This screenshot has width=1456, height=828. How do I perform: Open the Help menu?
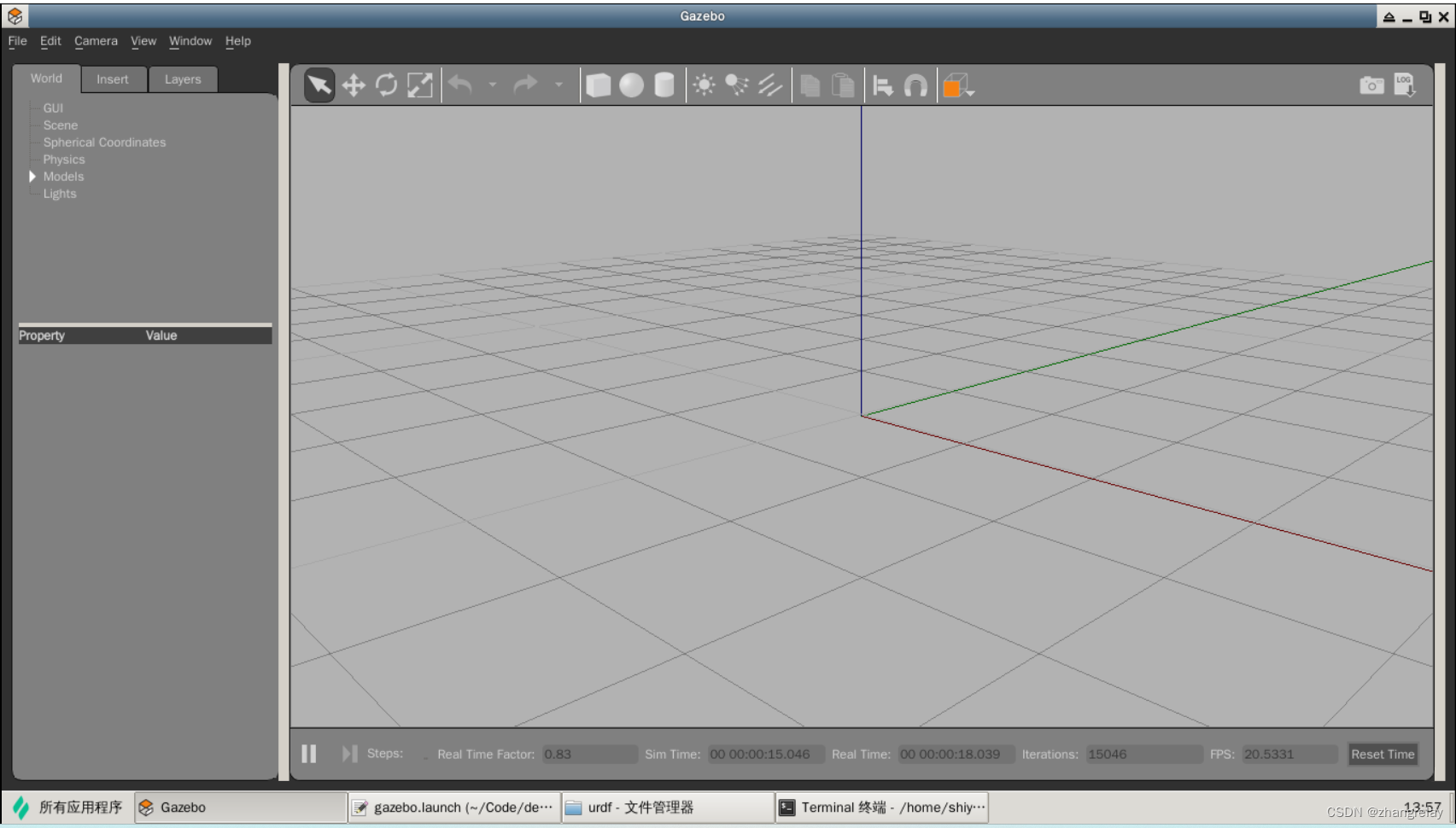pyautogui.click(x=238, y=41)
